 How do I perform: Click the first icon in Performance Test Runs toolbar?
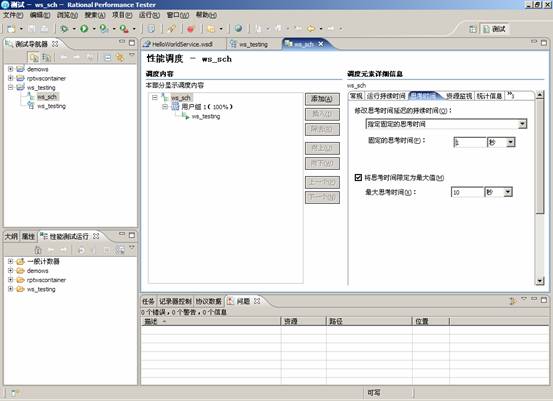point(38,250)
